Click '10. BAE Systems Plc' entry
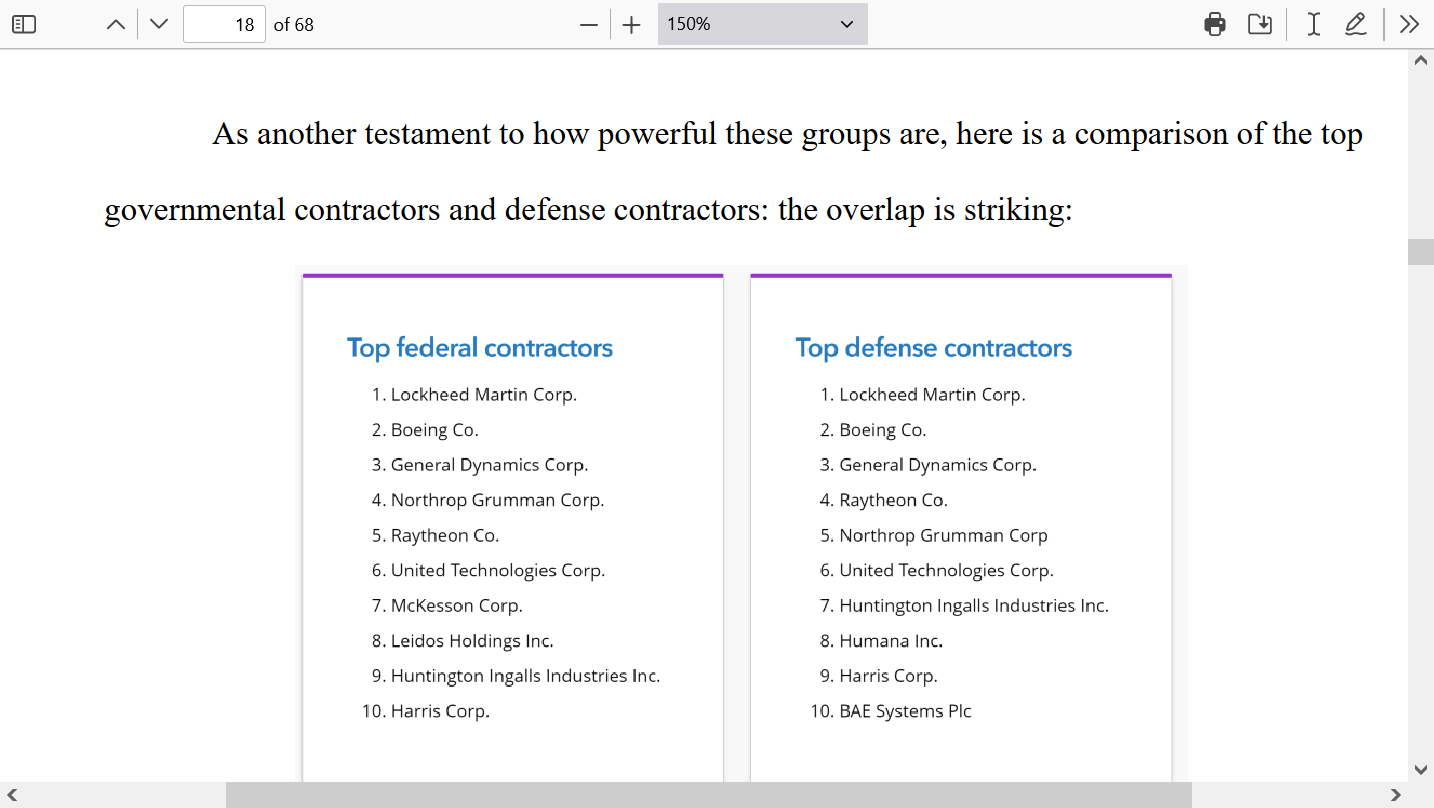 pyautogui.click(x=891, y=711)
